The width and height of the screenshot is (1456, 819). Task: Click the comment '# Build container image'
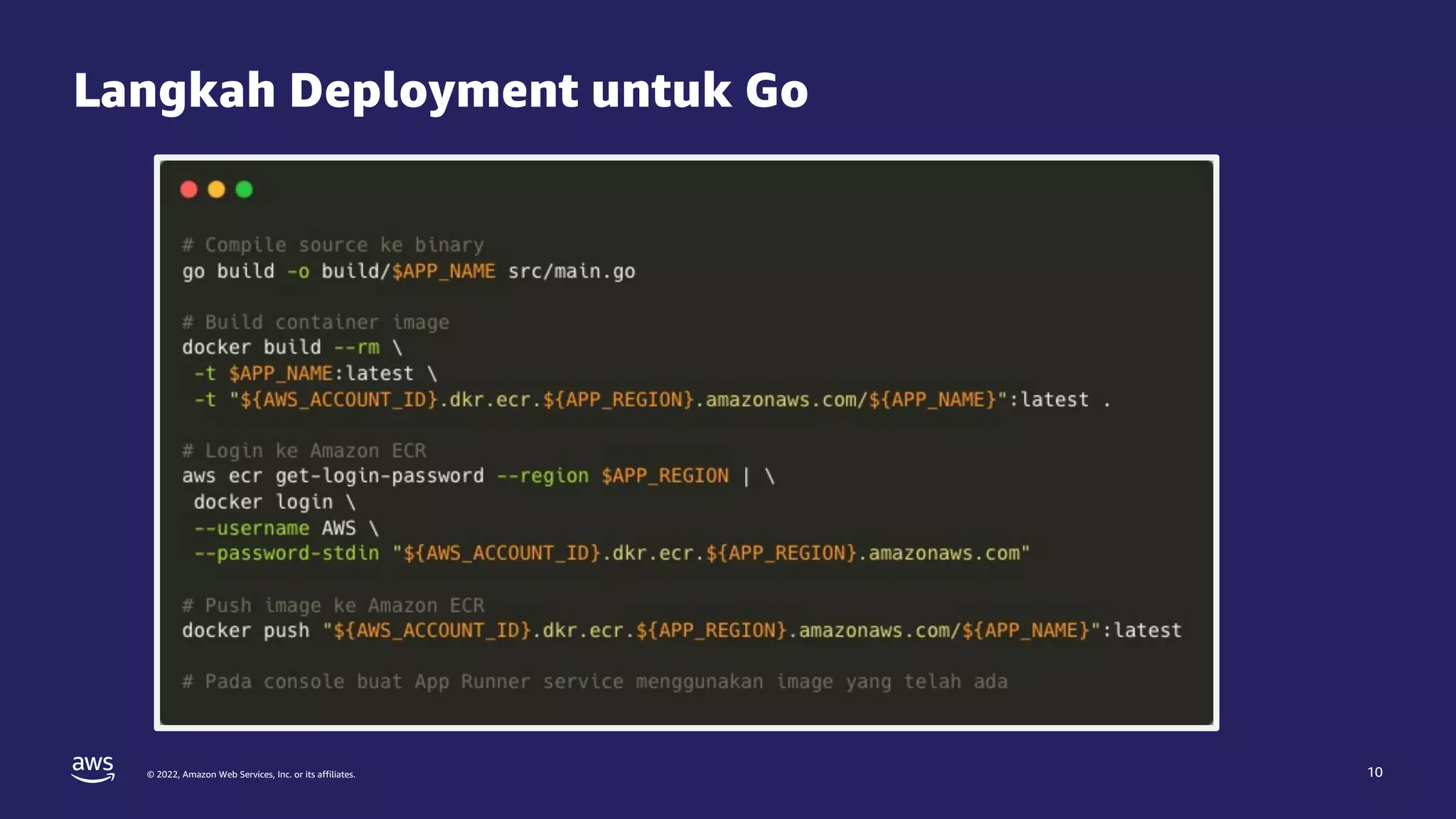(316, 323)
